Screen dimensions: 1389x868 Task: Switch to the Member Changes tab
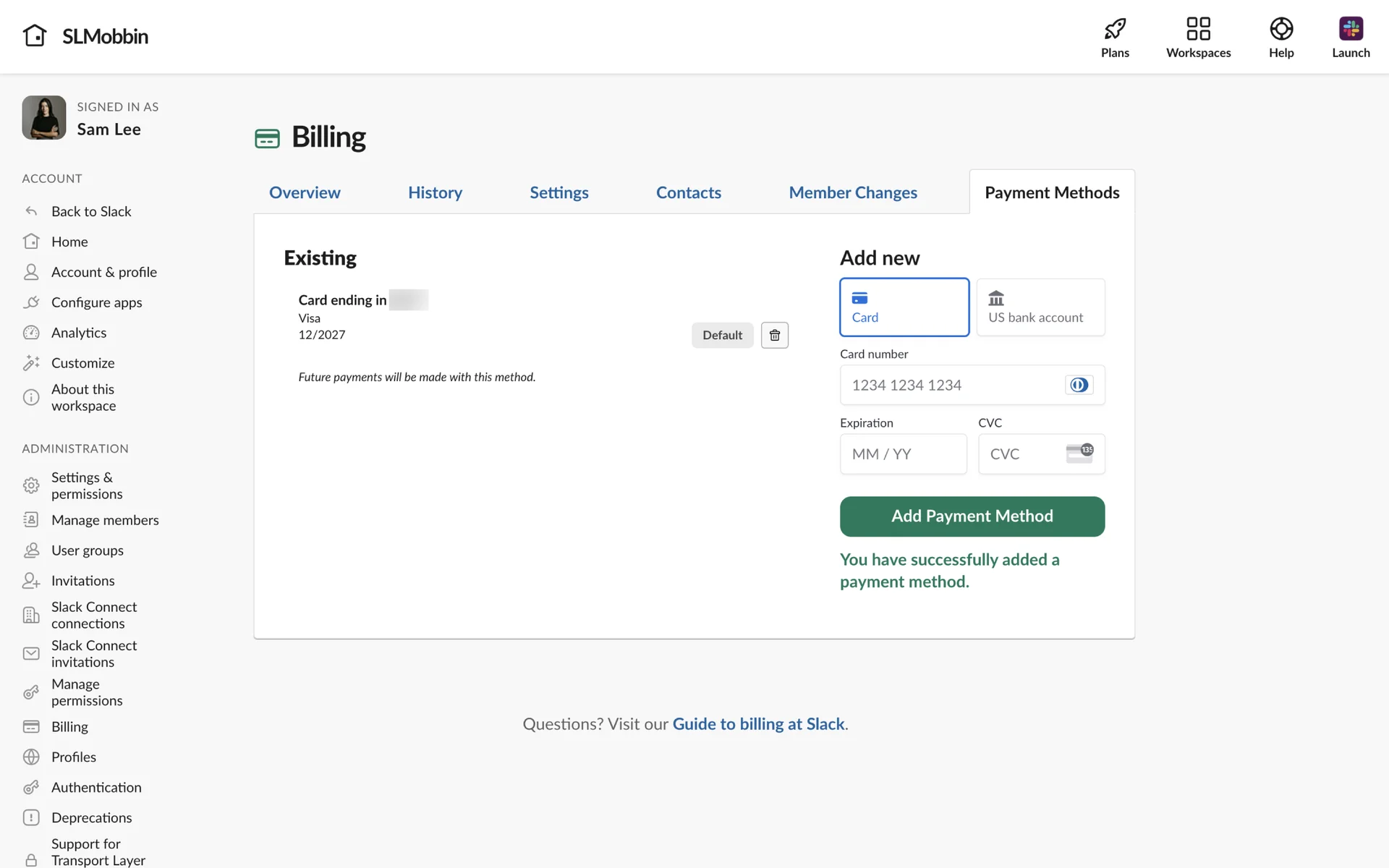point(853,192)
